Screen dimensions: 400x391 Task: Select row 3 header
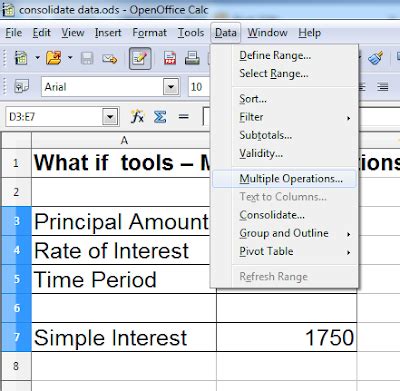(x=16, y=221)
